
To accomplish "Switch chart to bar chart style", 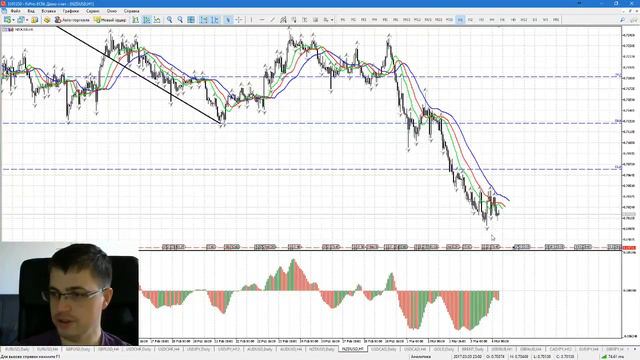I will 136,20.
